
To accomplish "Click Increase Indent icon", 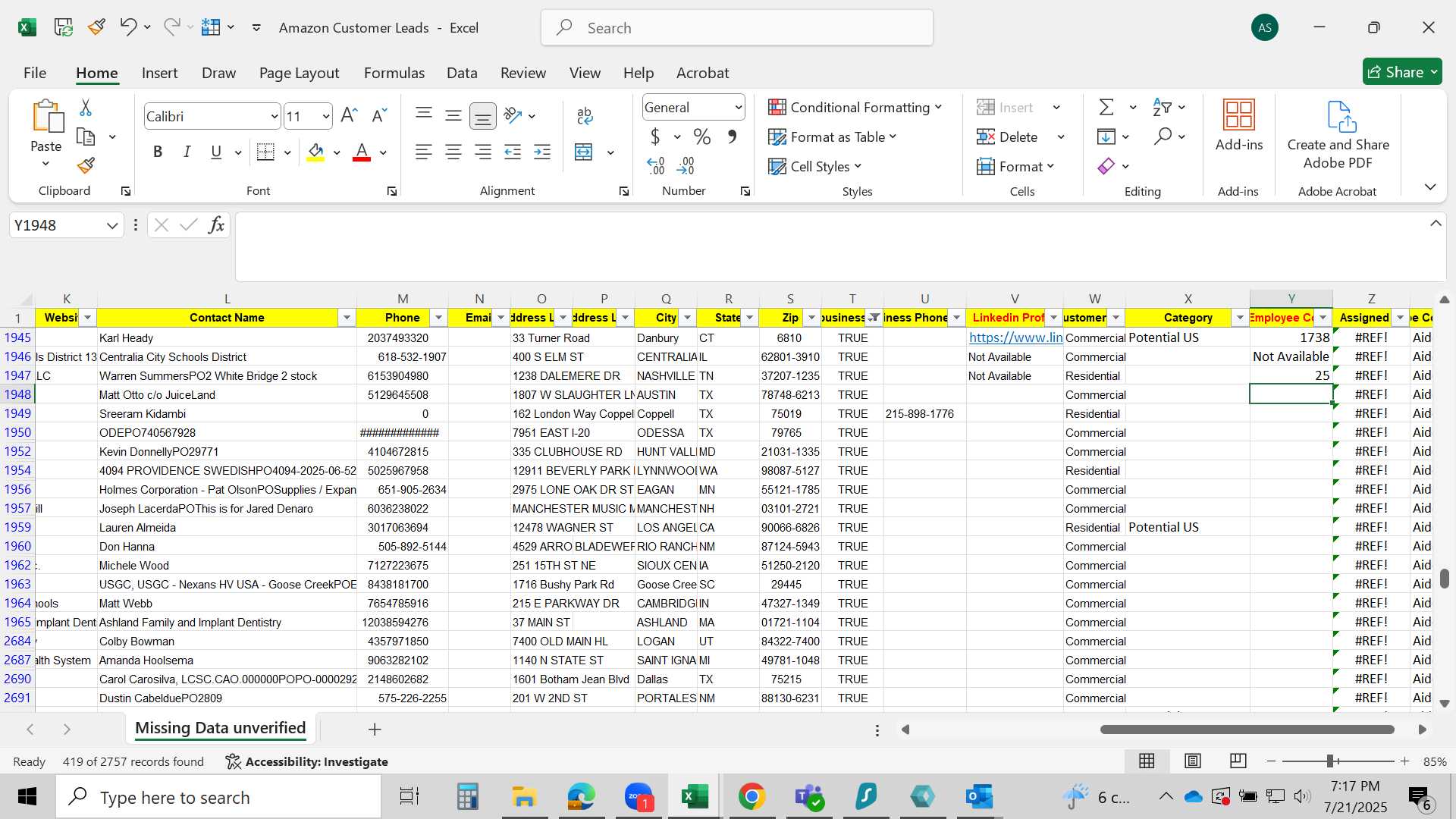I will [542, 152].
